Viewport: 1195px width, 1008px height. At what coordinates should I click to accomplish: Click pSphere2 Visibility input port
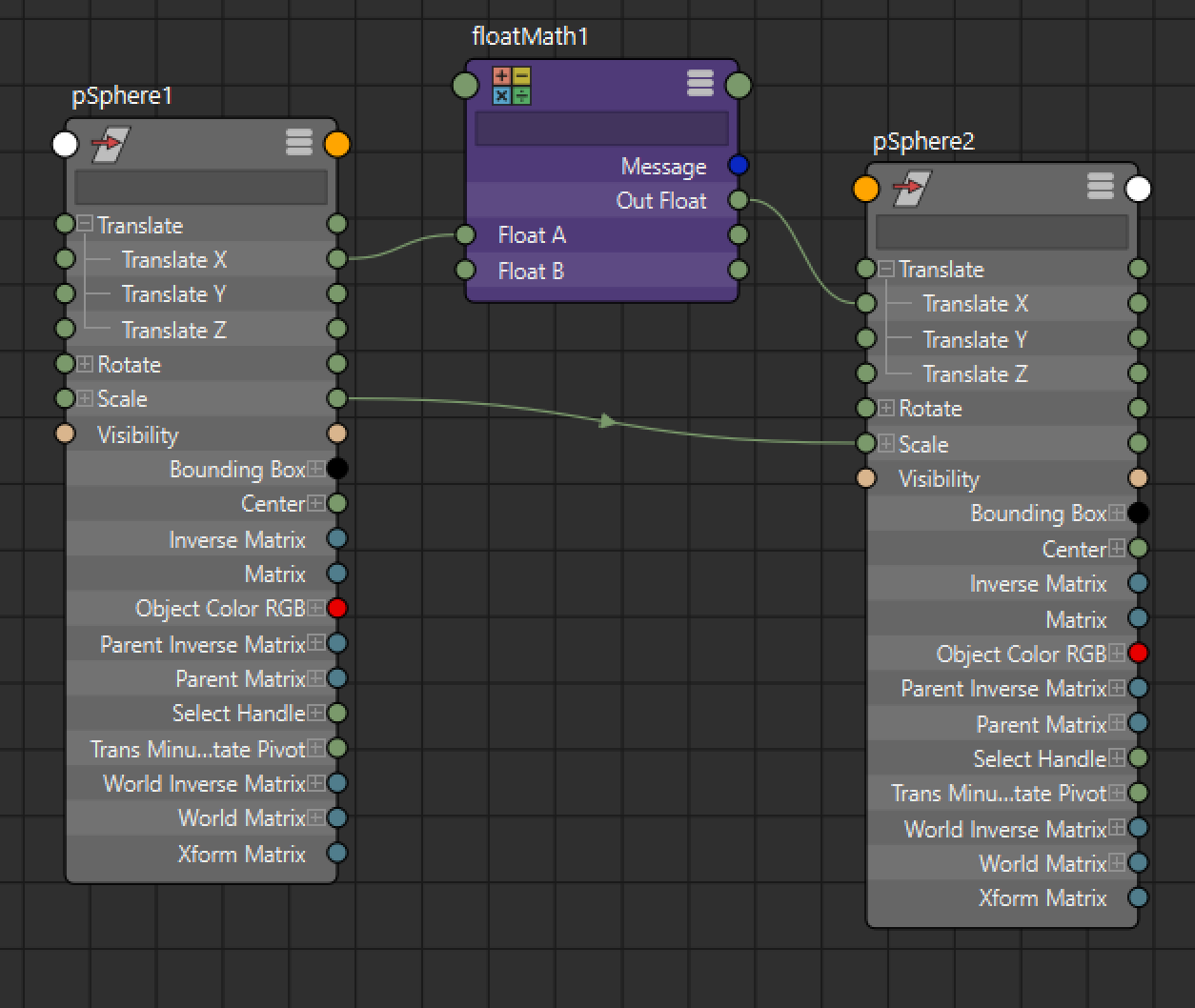point(866,478)
